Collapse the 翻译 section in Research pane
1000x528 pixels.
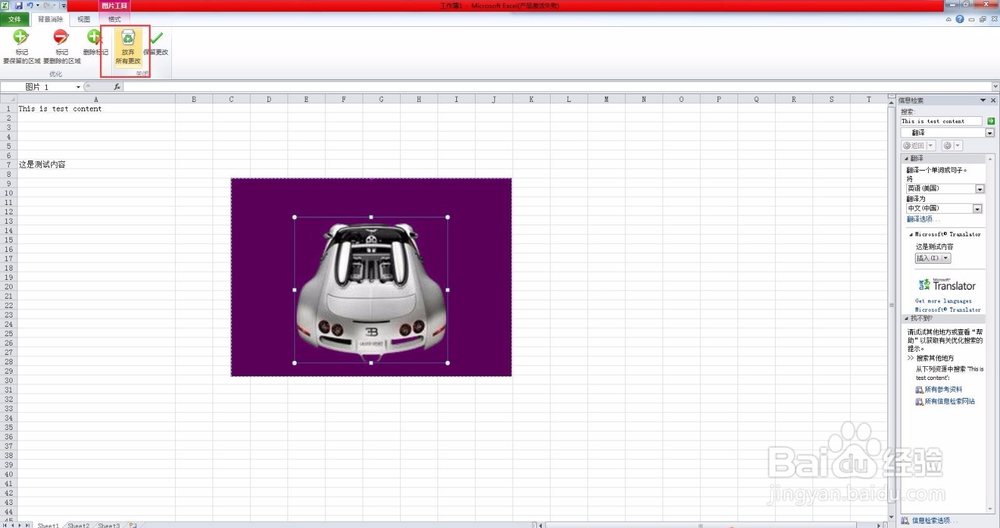[906, 158]
